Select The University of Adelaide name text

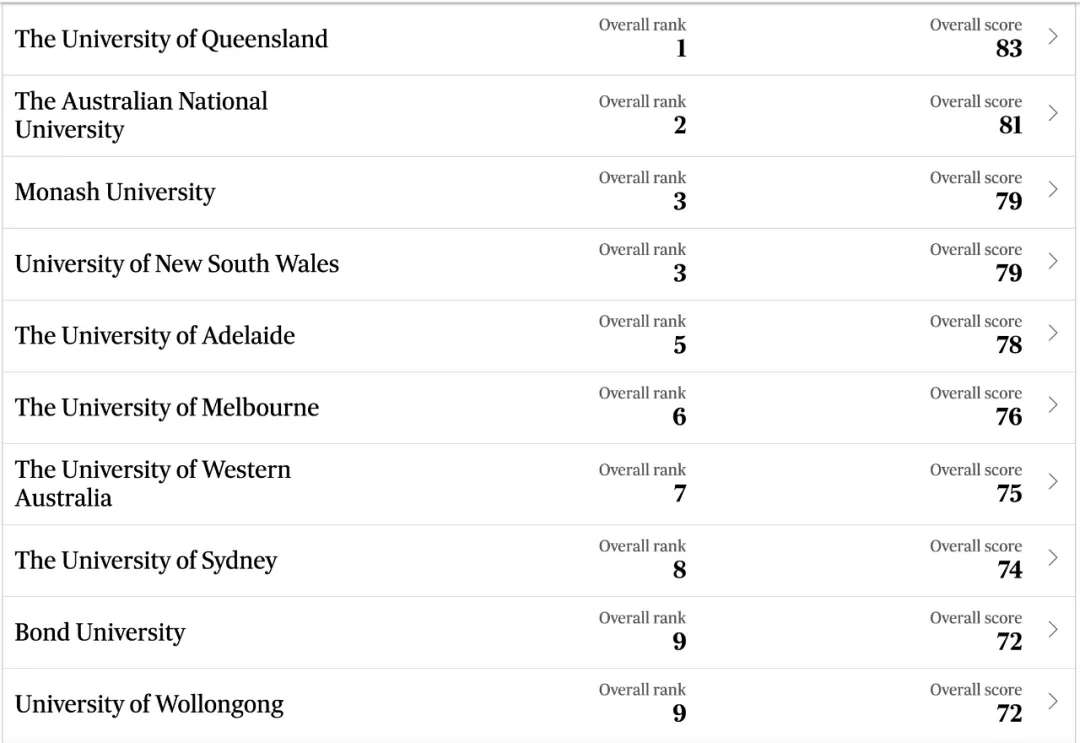155,336
